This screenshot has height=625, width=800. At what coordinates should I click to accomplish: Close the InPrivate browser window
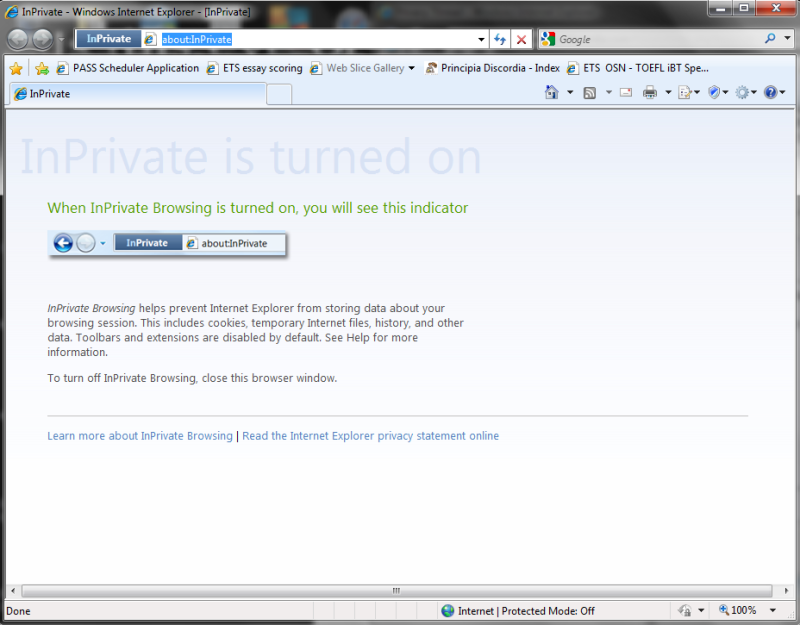[x=776, y=8]
